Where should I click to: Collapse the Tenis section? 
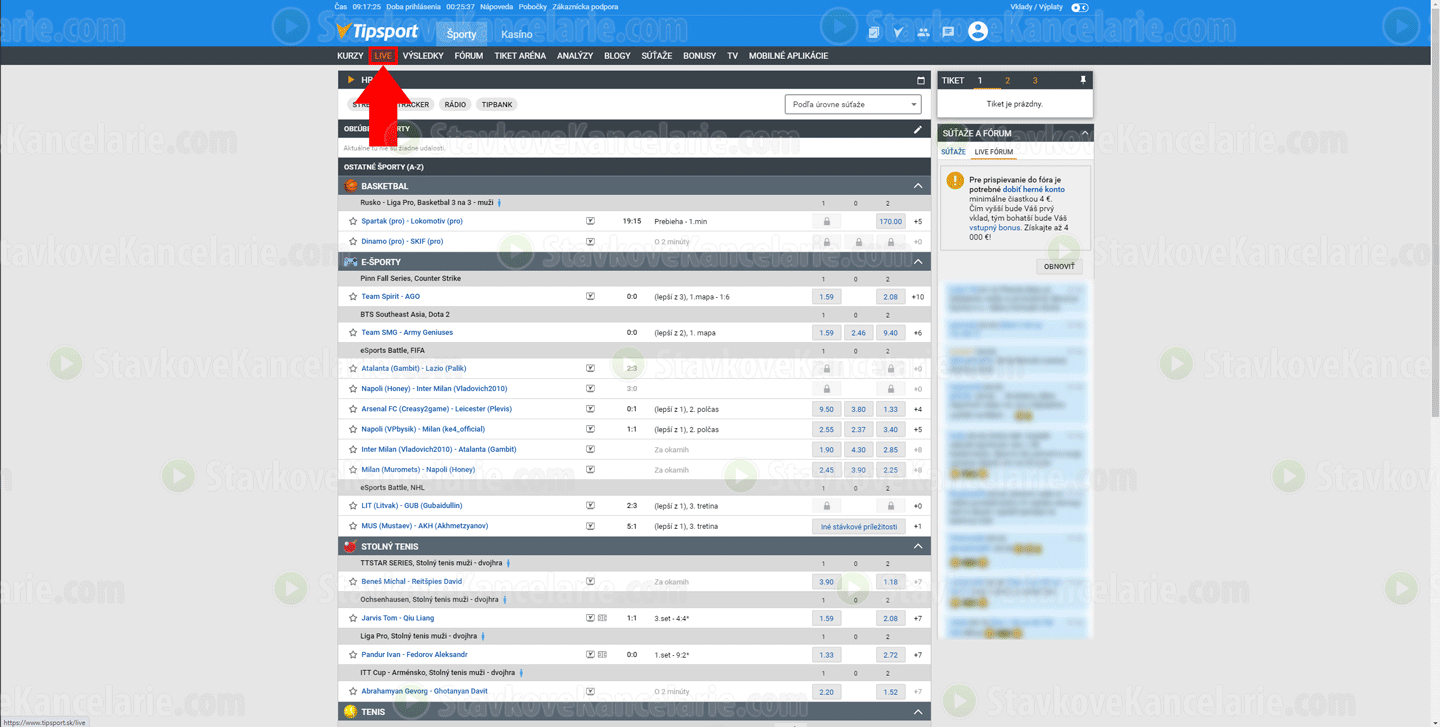point(917,712)
